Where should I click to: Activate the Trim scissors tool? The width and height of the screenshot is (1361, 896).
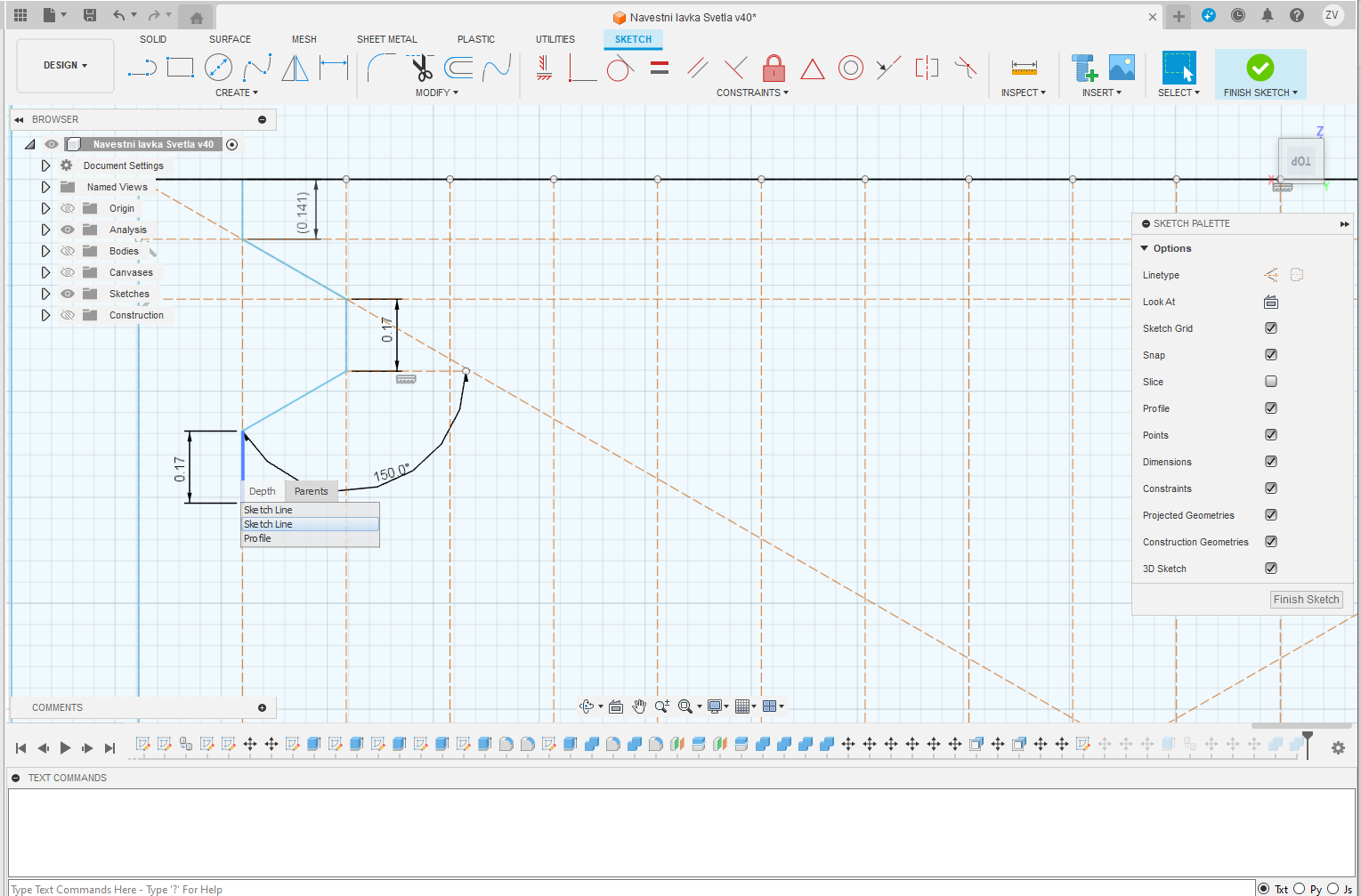point(422,69)
